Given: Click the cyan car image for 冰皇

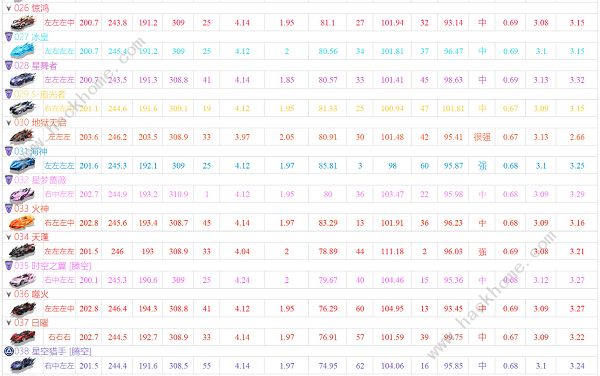Looking at the screenshot, I should coord(23,51).
